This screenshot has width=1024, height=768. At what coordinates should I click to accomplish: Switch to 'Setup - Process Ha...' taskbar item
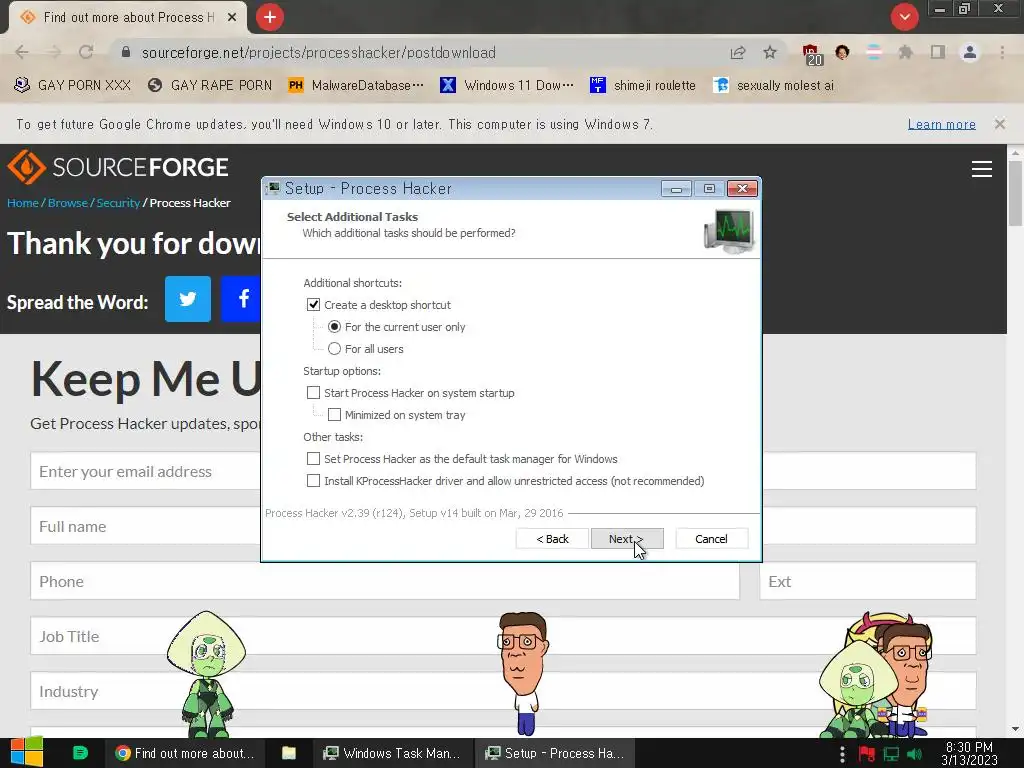tap(554, 753)
